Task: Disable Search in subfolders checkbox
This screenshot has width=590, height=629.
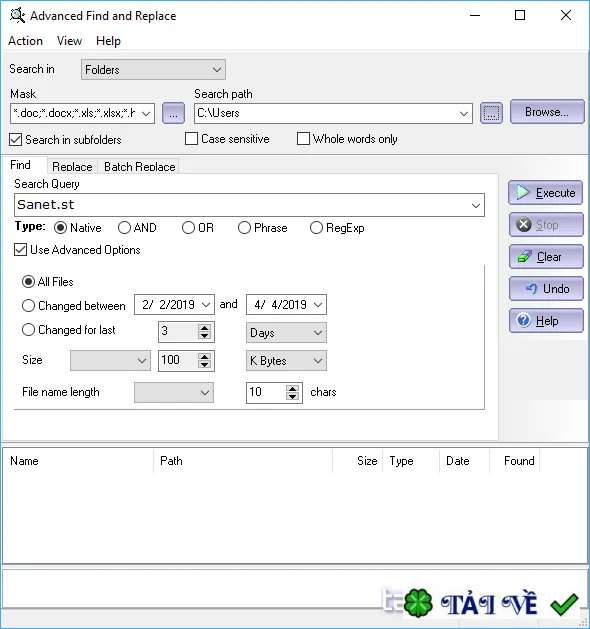Action: tap(16, 140)
